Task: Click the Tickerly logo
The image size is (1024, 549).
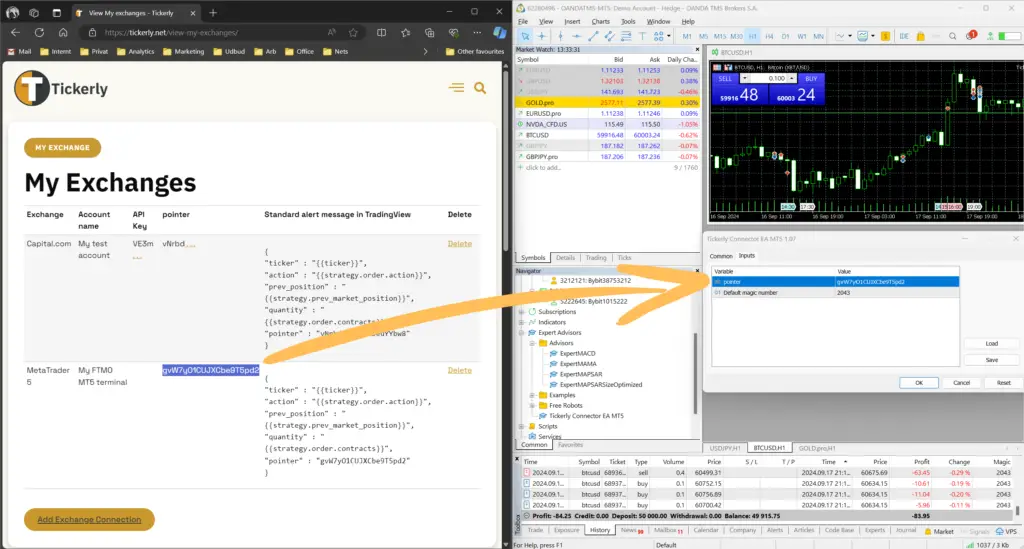Action: [x=61, y=88]
